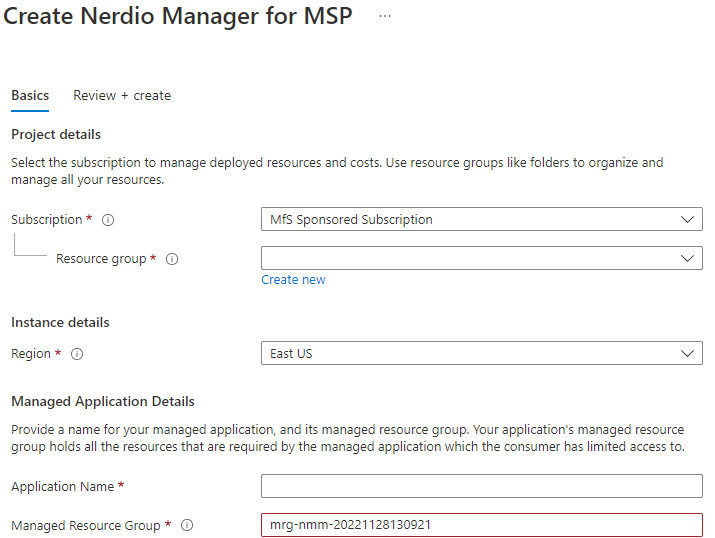The image size is (715, 538).
Task: Click the Application Name label
Action: pyautogui.click(x=63, y=486)
